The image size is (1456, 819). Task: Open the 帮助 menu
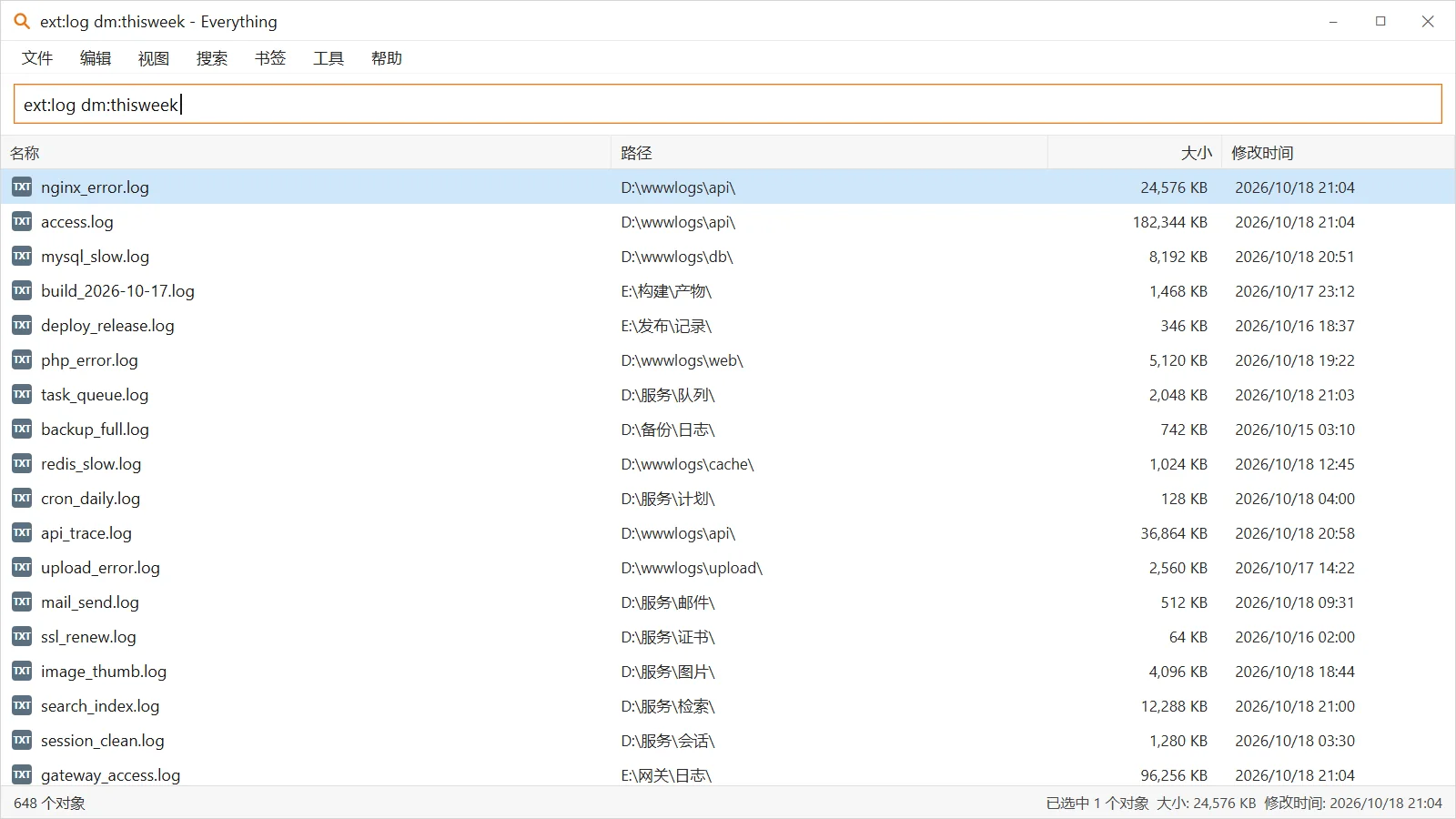387,58
